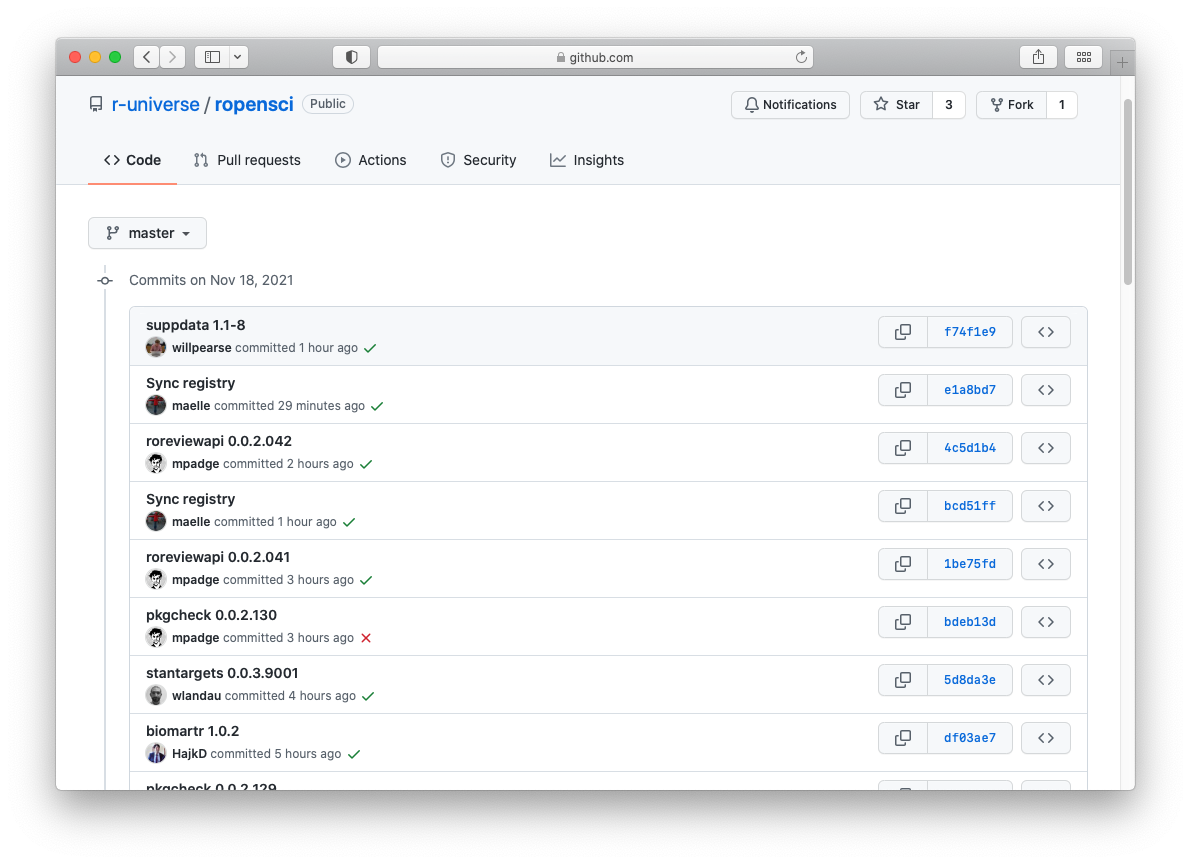Open stantargets 0.0.3.9001 commit message

[x=222, y=673]
